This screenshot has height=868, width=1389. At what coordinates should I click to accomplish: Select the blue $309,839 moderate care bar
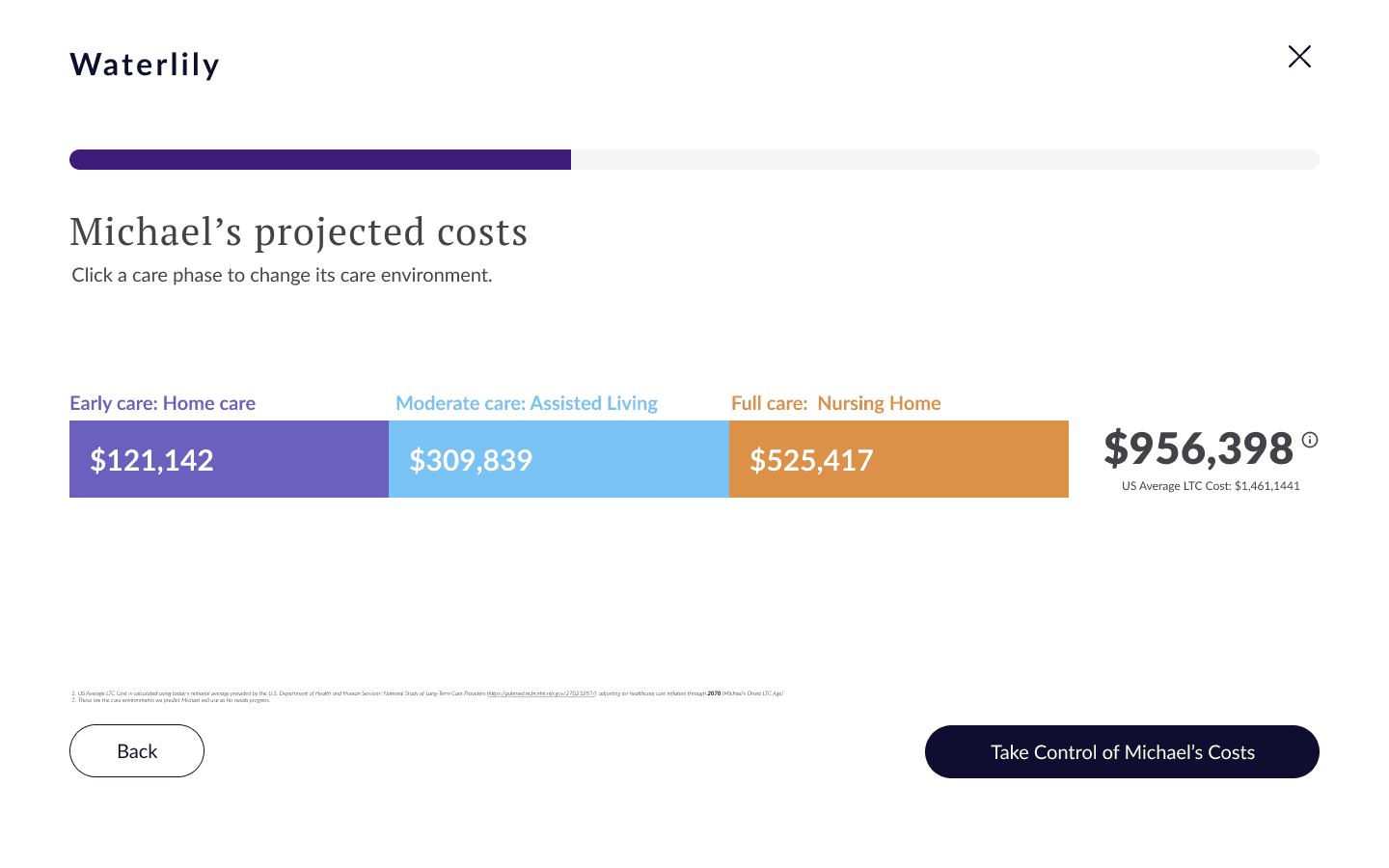pos(558,459)
